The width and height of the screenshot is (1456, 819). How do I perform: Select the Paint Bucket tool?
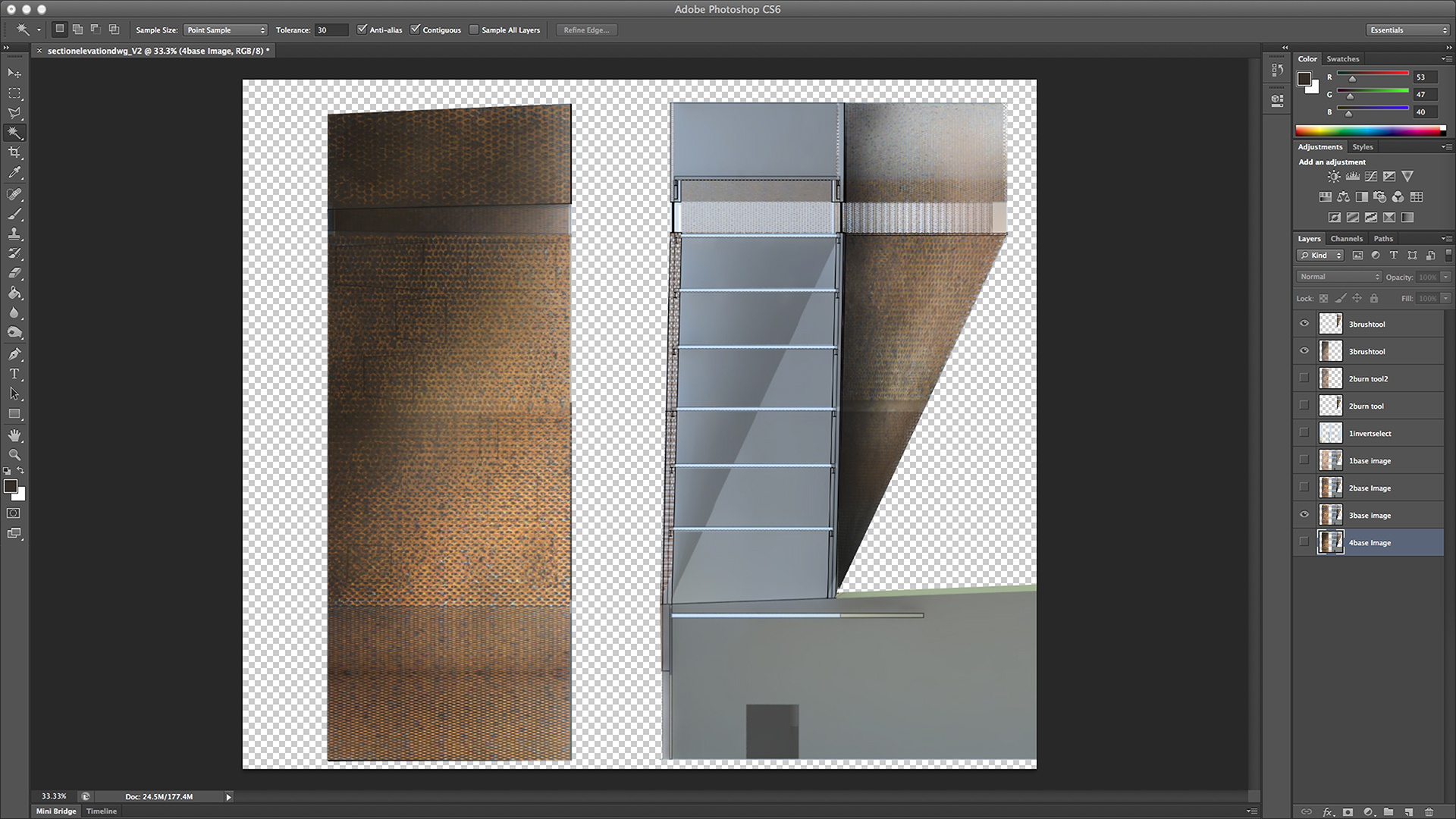[x=14, y=293]
